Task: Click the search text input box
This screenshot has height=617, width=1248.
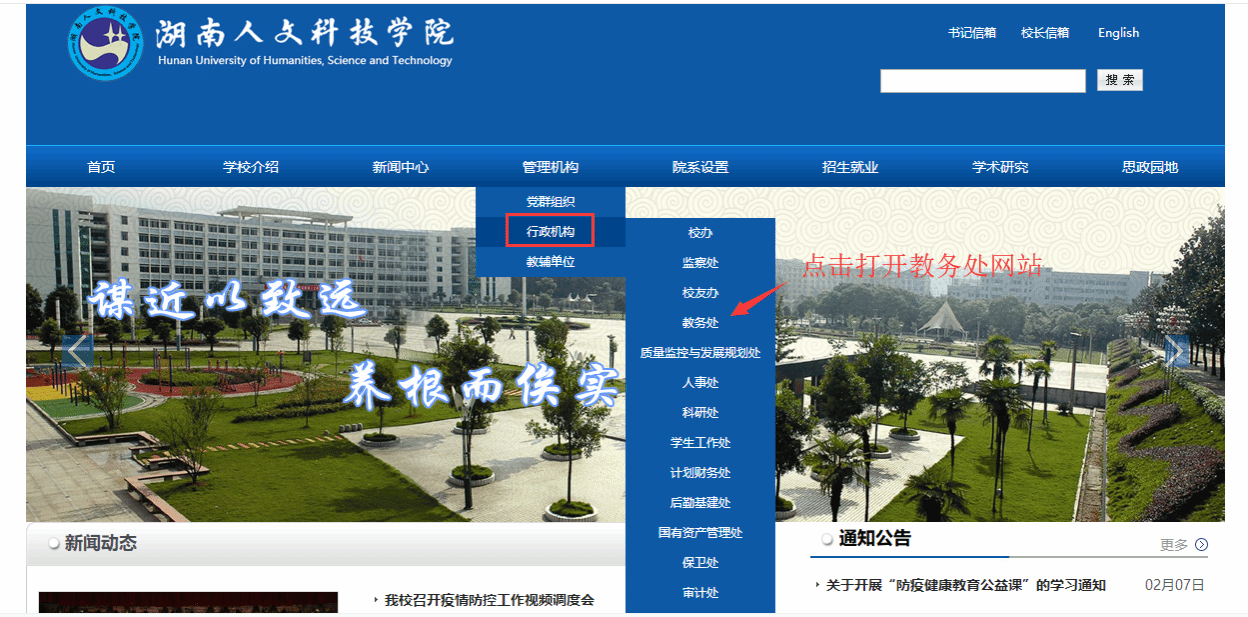Action: 982,81
